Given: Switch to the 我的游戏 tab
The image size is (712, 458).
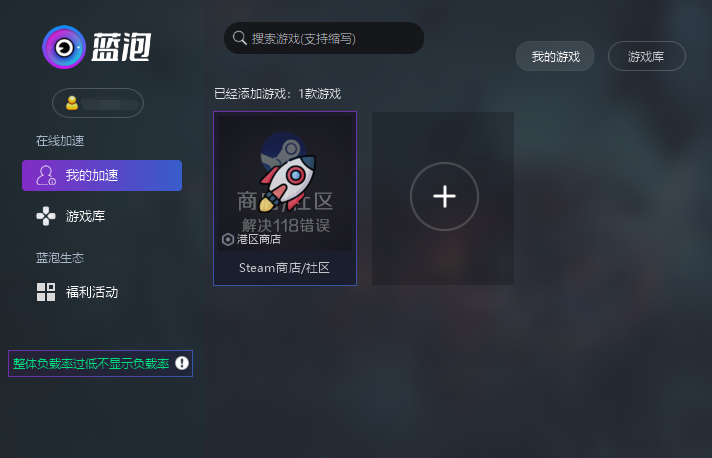Looking at the screenshot, I should tap(555, 56).
